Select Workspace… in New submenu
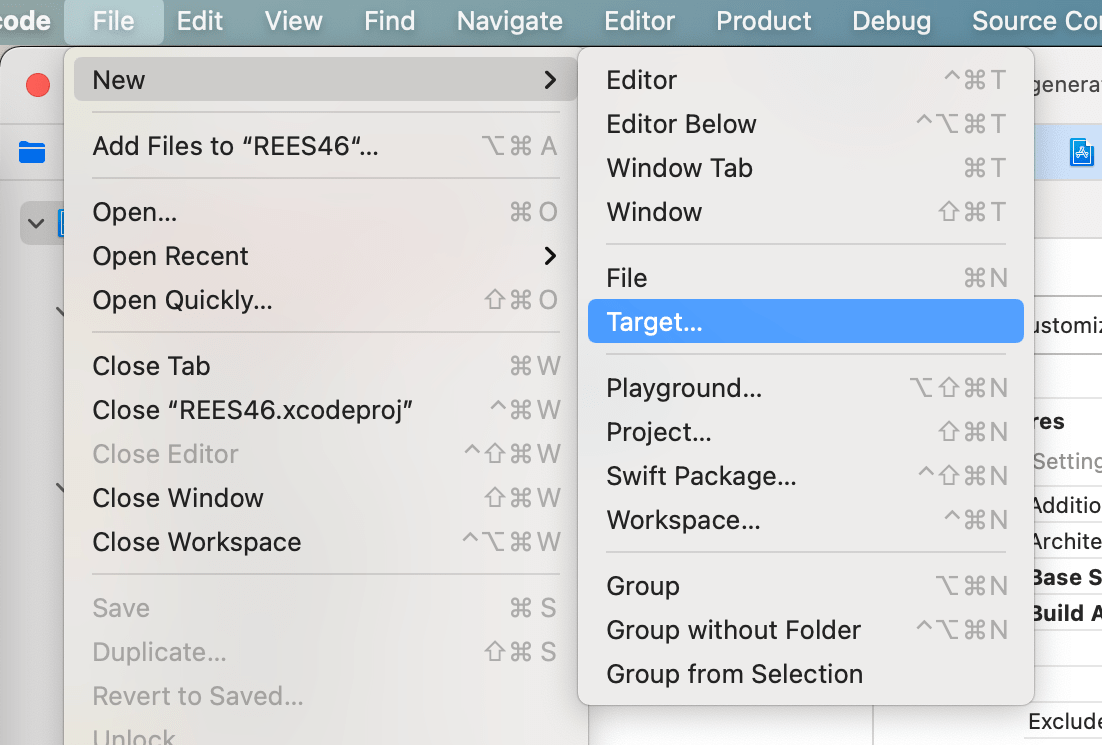1102x745 pixels. pos(683,520)
